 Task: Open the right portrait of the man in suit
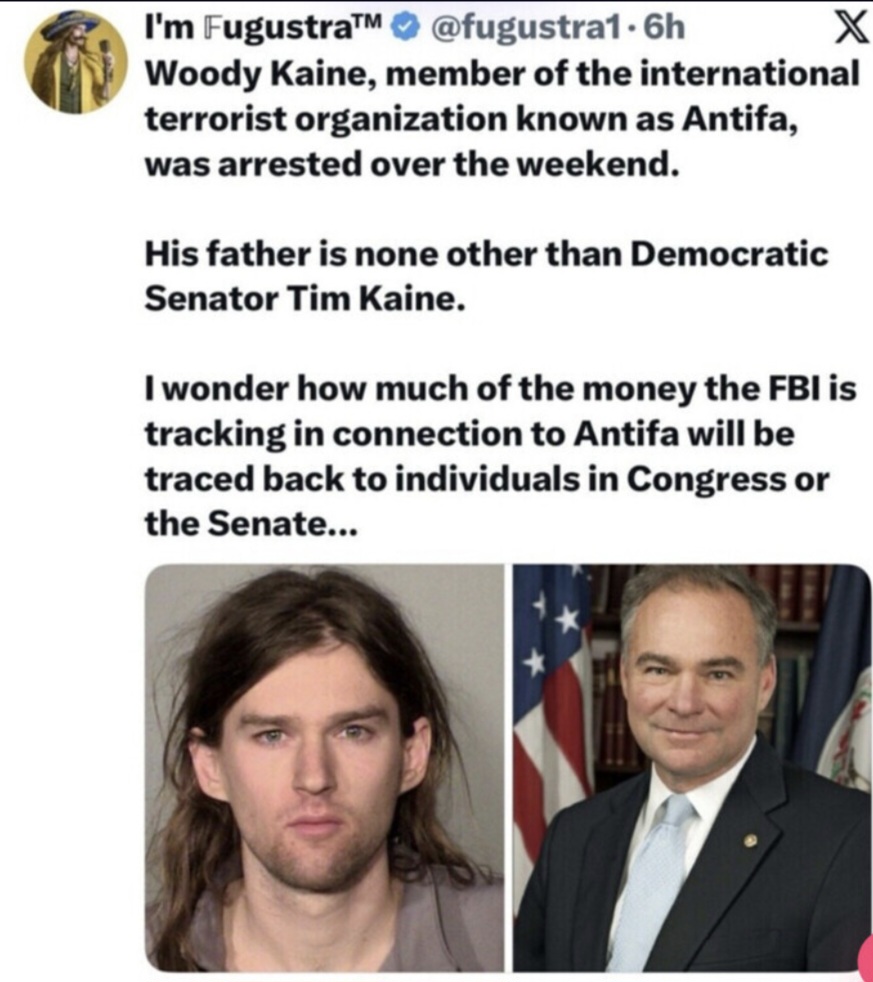tap(692, 768)
